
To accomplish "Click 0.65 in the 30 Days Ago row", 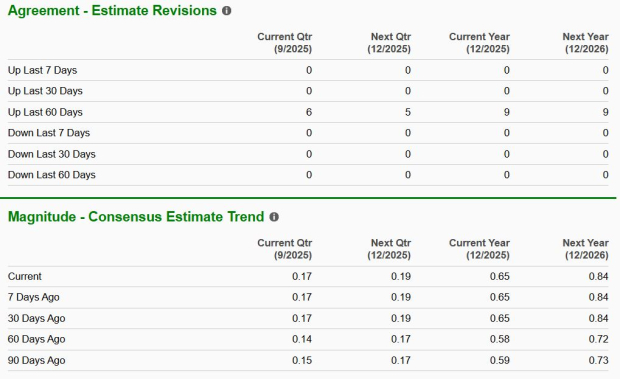I will pyautogui.click(x=500, y=318).
